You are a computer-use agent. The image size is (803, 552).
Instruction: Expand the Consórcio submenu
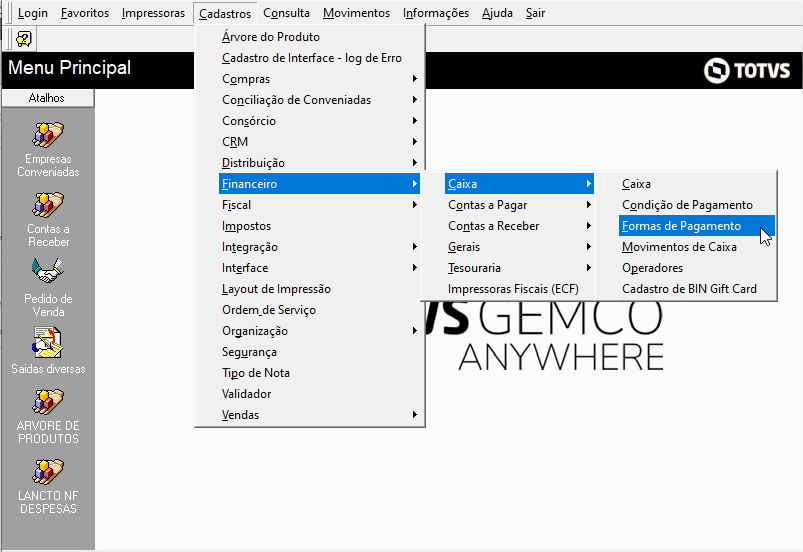[x=320, y=121]
